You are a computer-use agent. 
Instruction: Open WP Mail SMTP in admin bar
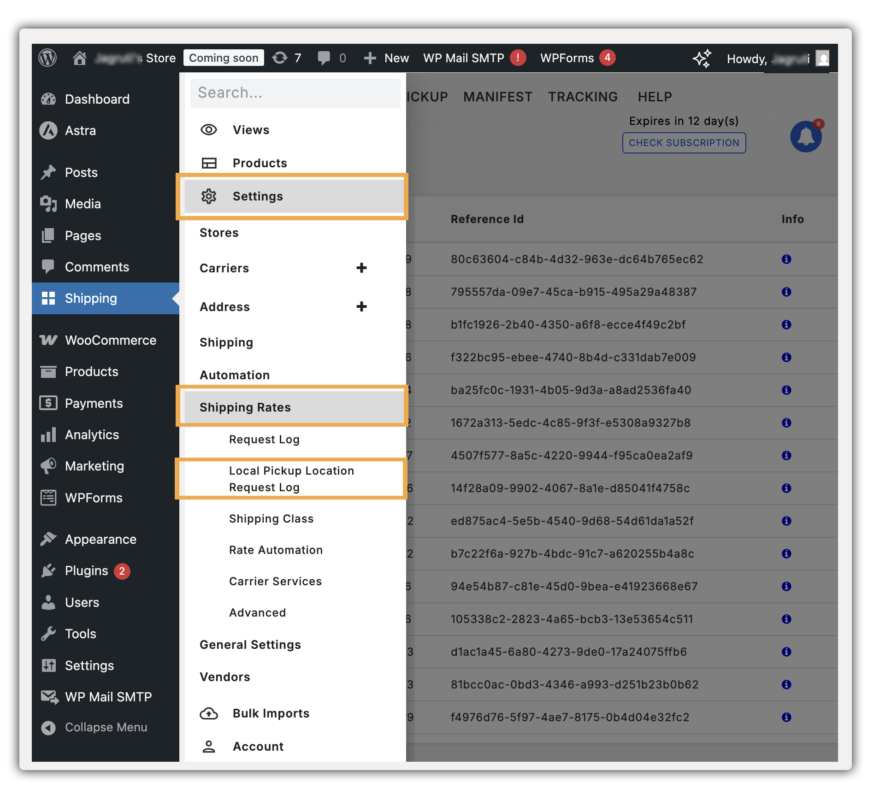pos(474,58)
